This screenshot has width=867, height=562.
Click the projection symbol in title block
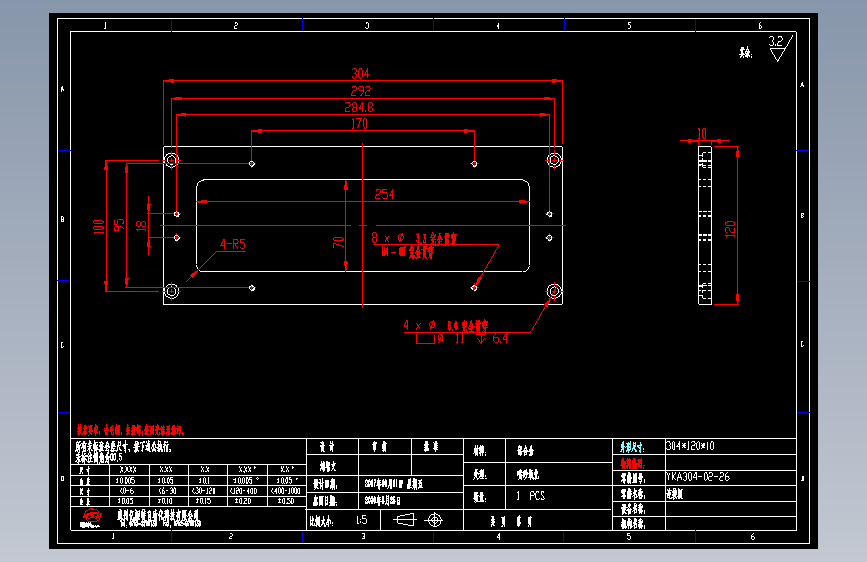419,520
